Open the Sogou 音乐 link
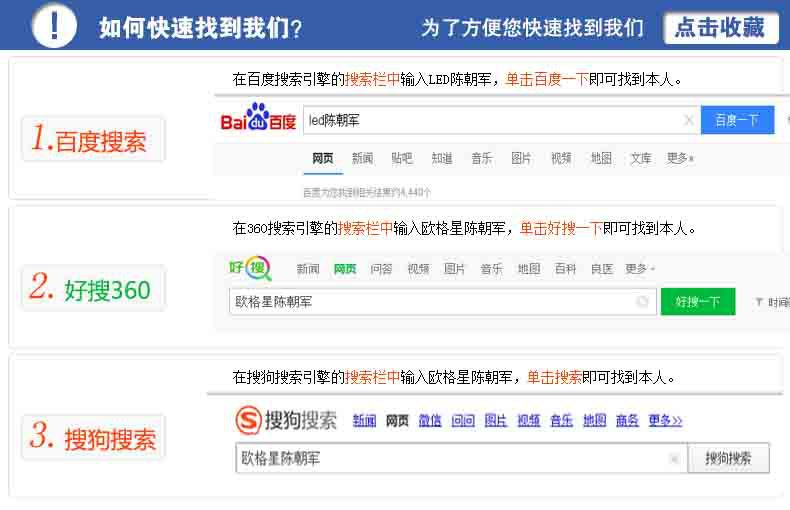The width and height of the screenshot is (790, 510). point(561,420)
